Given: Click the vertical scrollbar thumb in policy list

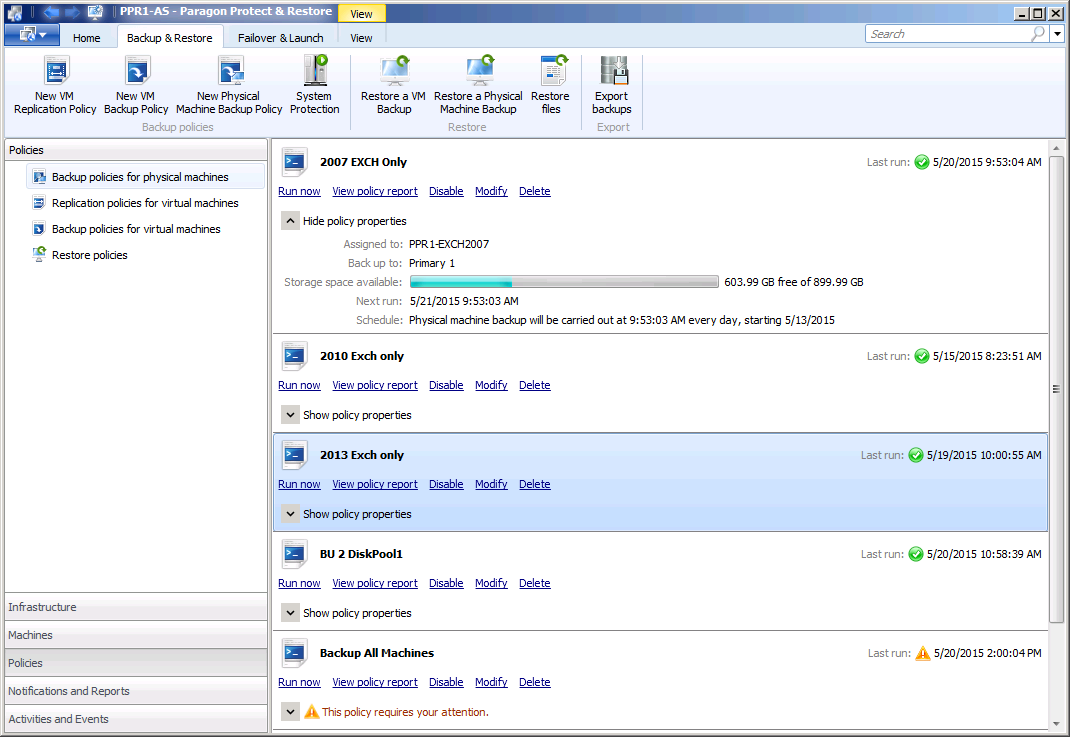Looking at the screenshot, I should point(1056,389).
